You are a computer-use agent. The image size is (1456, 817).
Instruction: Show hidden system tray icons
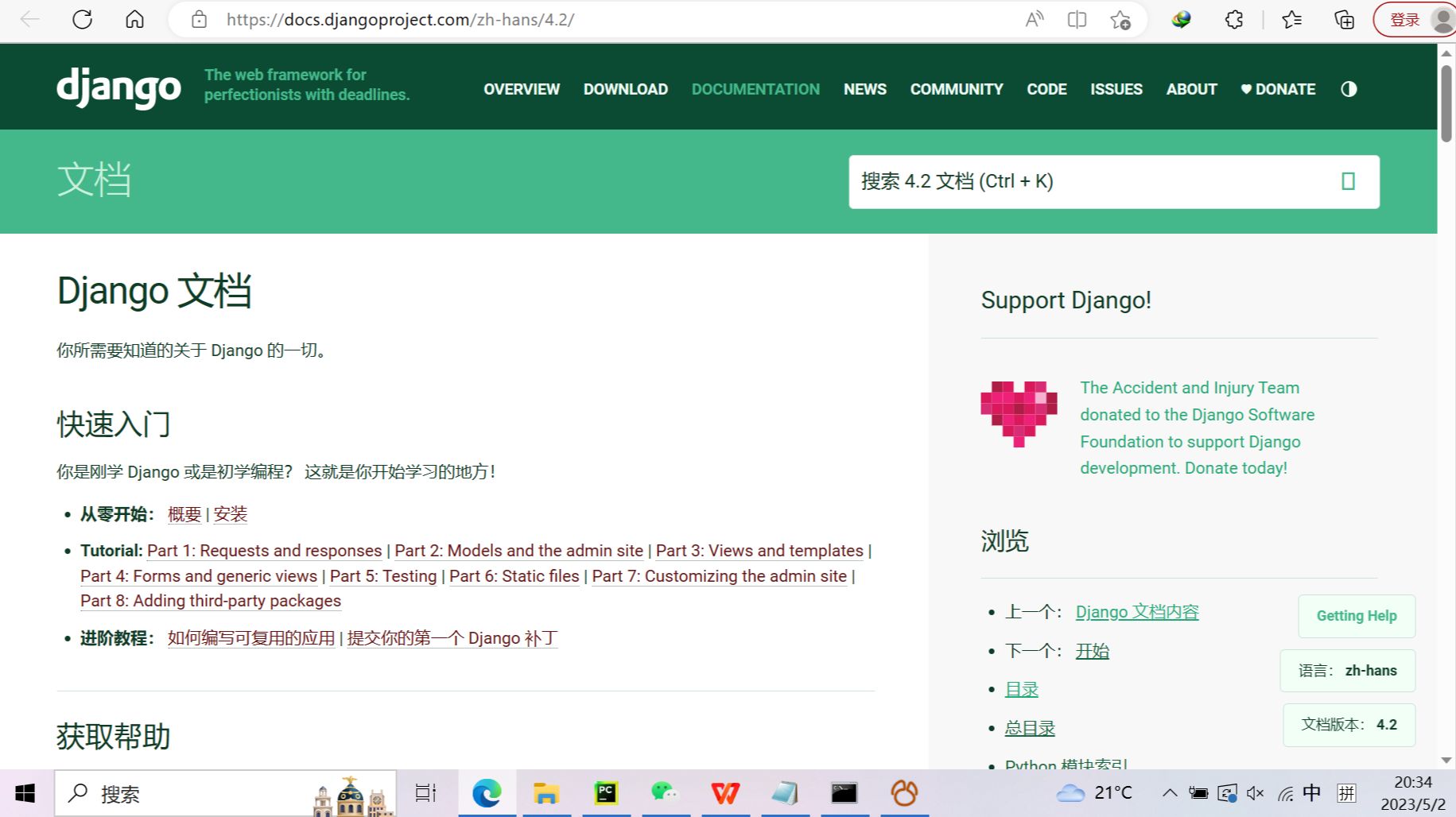(1170, 793)
